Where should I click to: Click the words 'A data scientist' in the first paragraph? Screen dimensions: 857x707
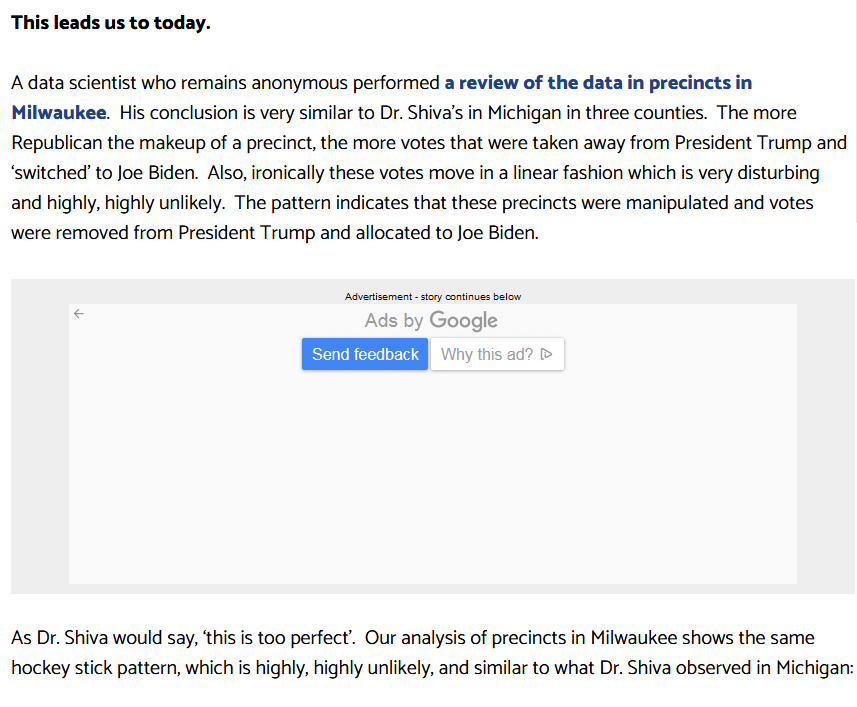[74, 83]
